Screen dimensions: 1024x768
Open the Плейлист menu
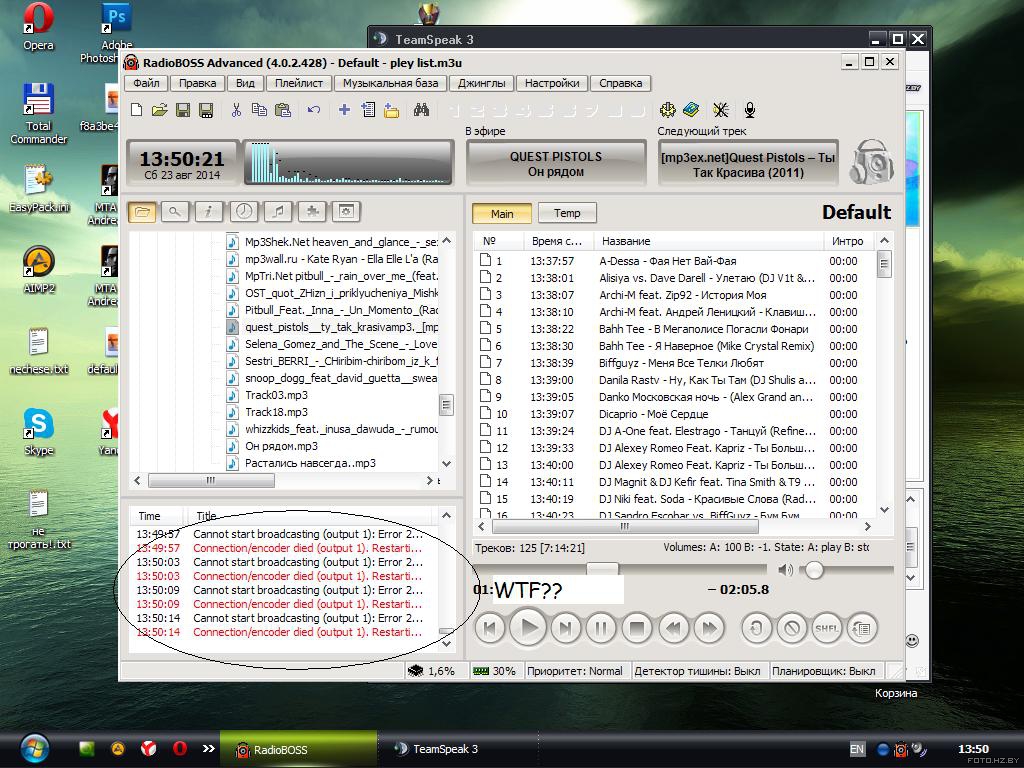click(x=298, y=83)
